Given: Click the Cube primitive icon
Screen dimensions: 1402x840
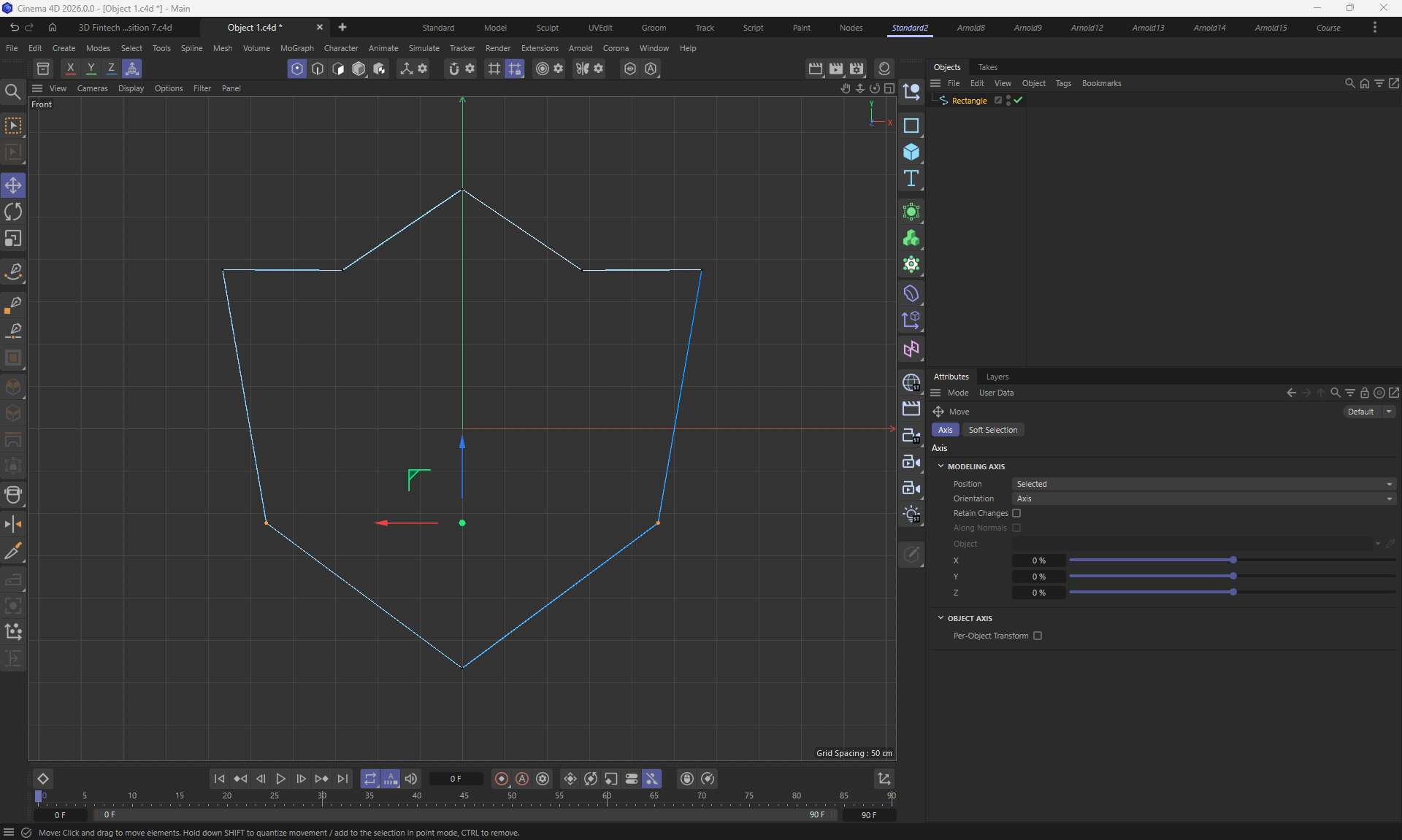Looking at the screenshot, I should click(911, 152).
